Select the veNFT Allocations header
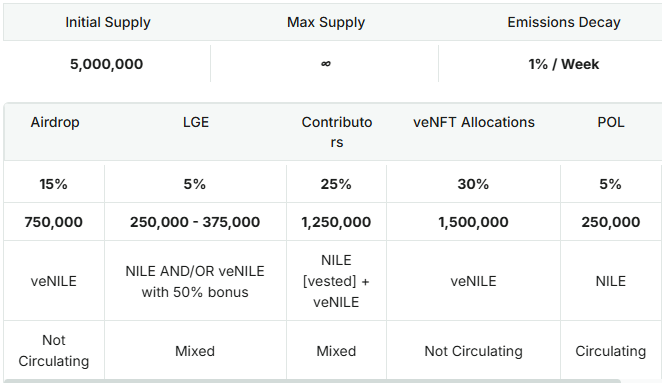The width and height of the screenshot is (662, 383). click(474, 122)
